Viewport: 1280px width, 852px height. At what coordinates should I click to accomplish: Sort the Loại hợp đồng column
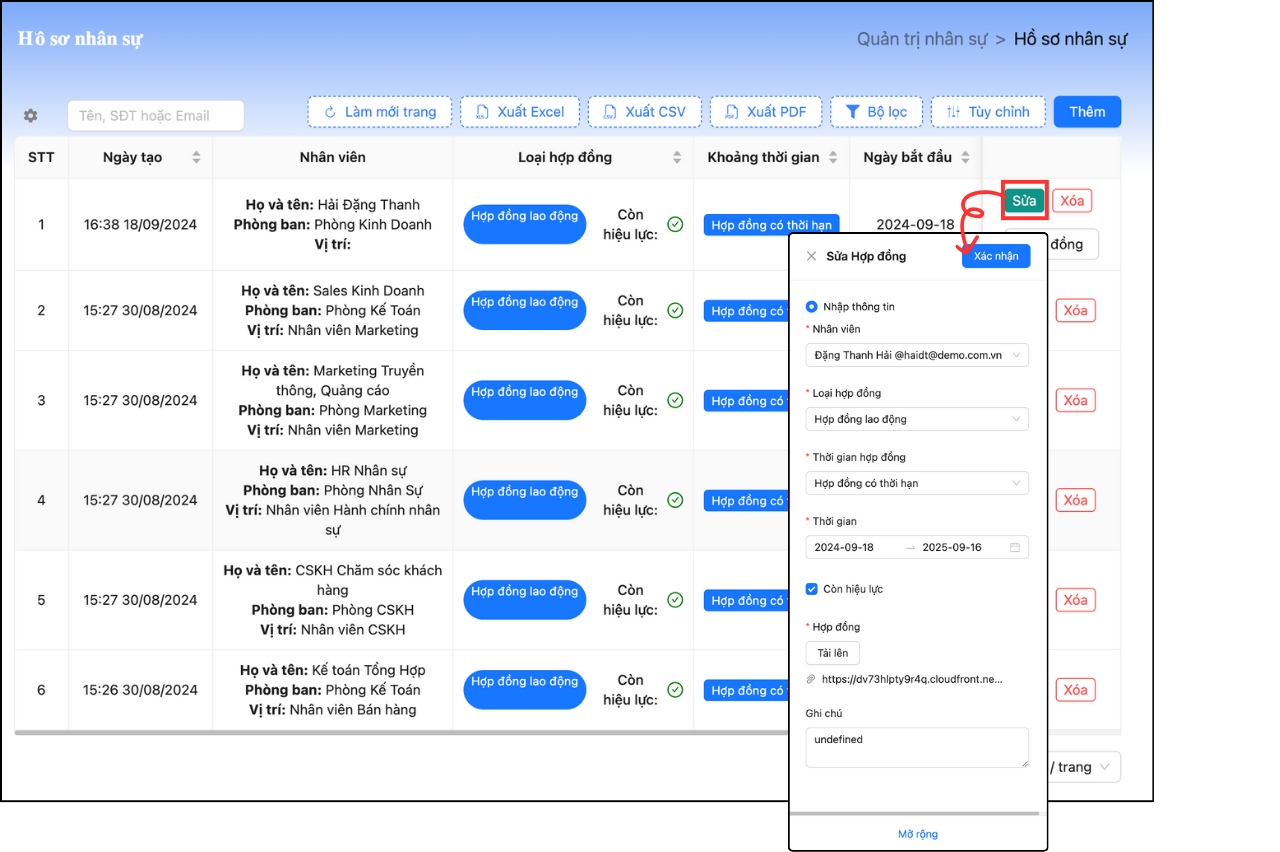tap(677, 158)
